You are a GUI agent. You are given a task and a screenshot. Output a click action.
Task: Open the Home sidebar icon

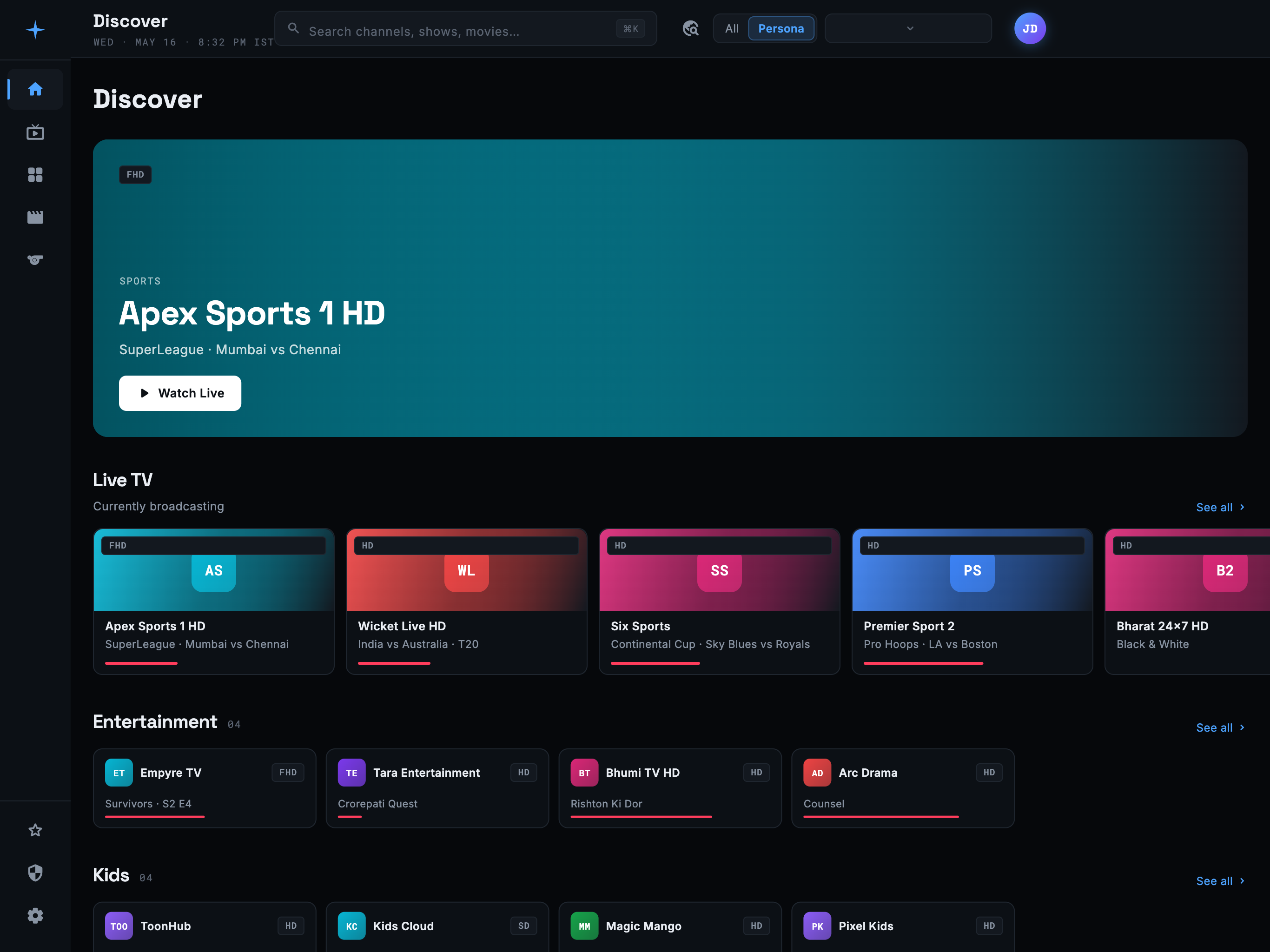click(x=35, y=89)
